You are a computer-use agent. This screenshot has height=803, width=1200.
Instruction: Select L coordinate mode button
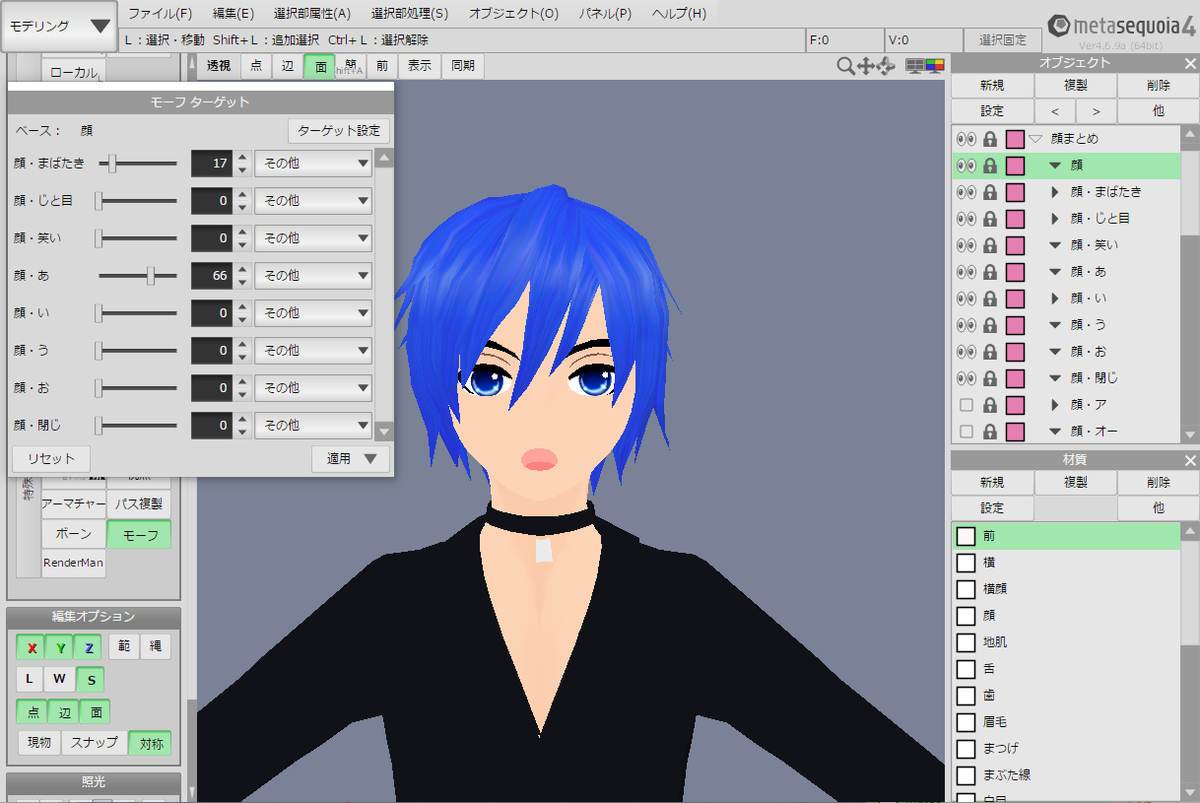pyautogui.click(x=30, y=680)
